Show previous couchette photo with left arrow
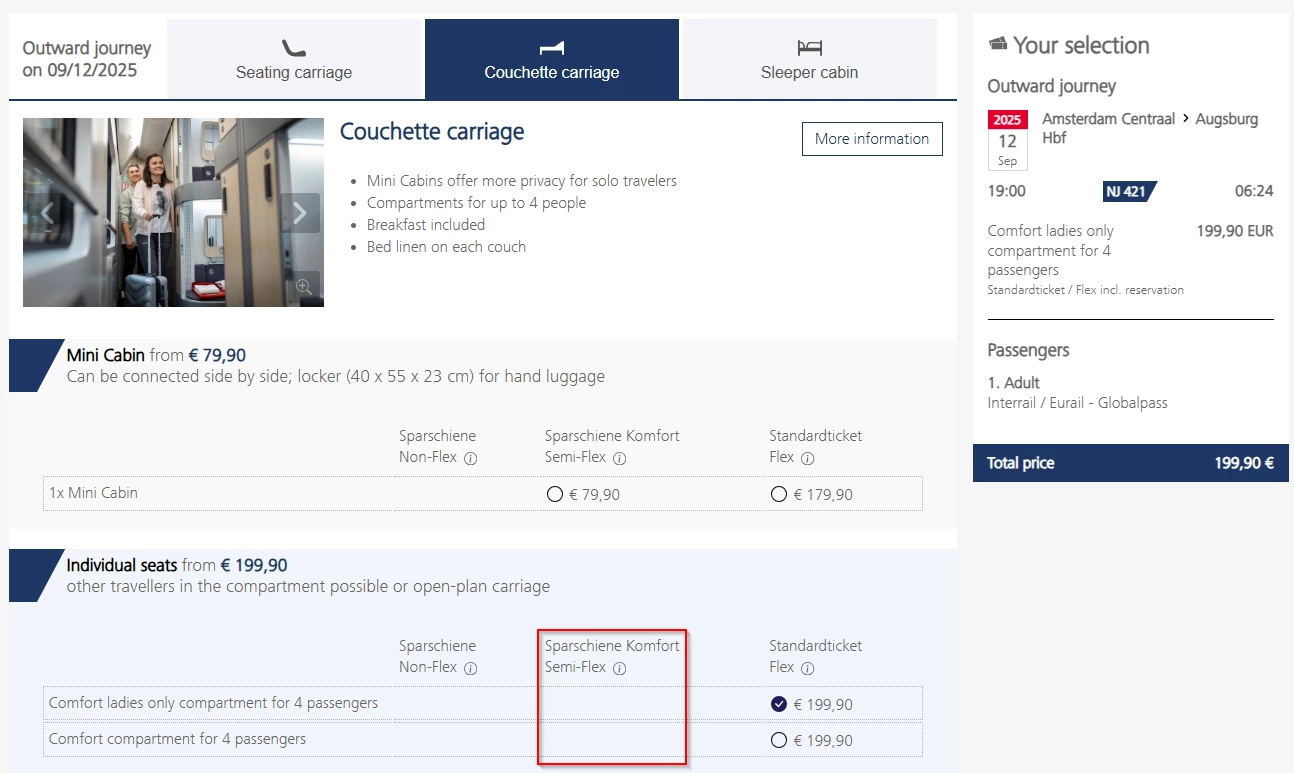 click(46, 213)
